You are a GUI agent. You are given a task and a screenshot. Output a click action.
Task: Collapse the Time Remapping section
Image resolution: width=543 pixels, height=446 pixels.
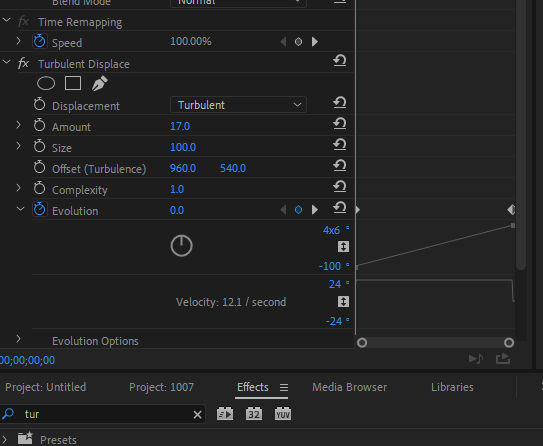(6, 20)
